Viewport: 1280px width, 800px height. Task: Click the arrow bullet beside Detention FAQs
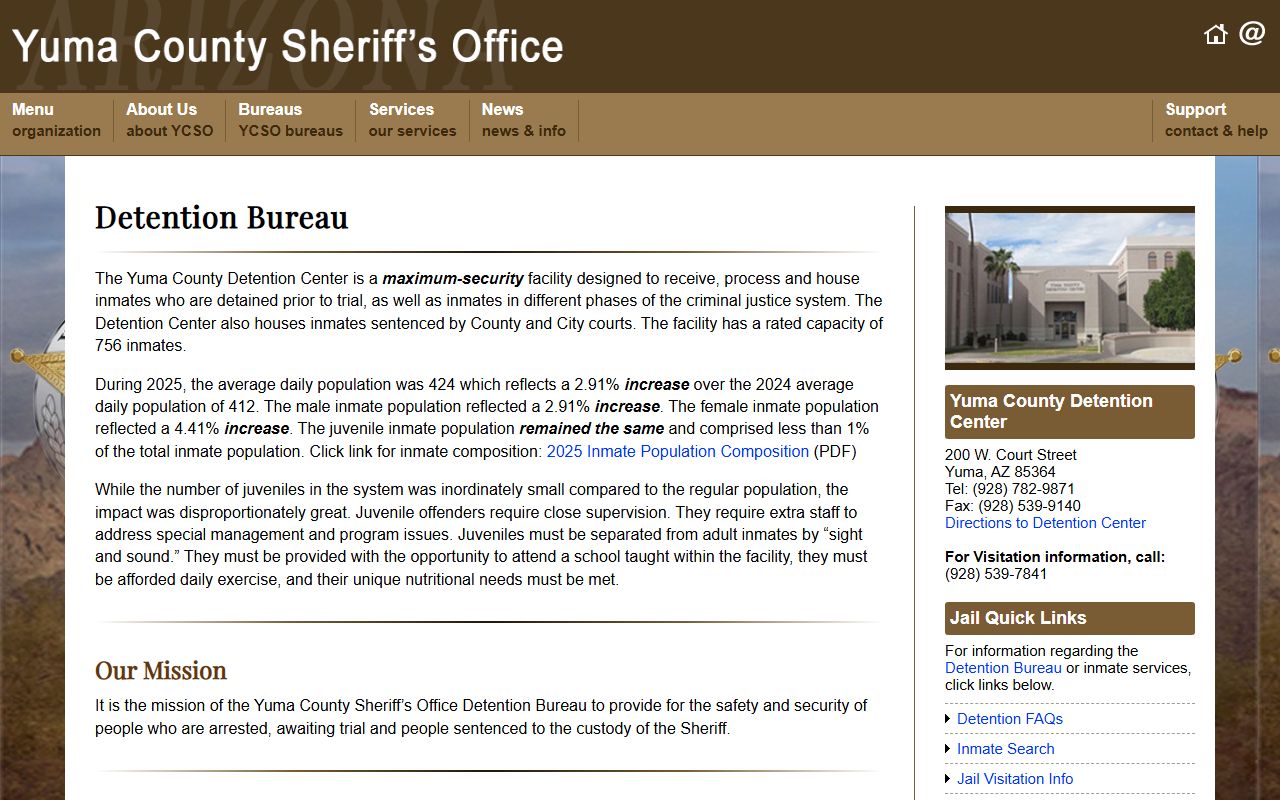click(948, 719)
